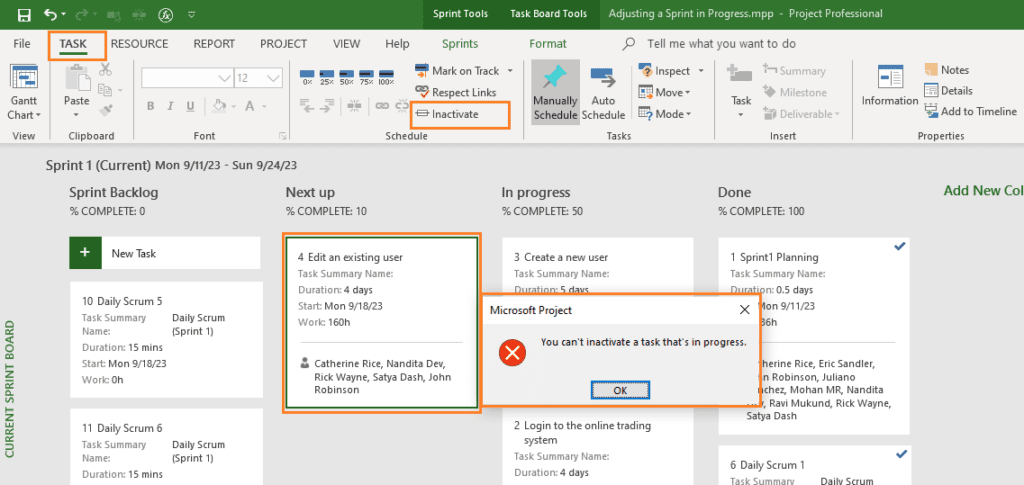Click the Tell me what you want search box
The width and height of the screenshot is (1024, 485).
pyautogui.click(x=721, y=44)
